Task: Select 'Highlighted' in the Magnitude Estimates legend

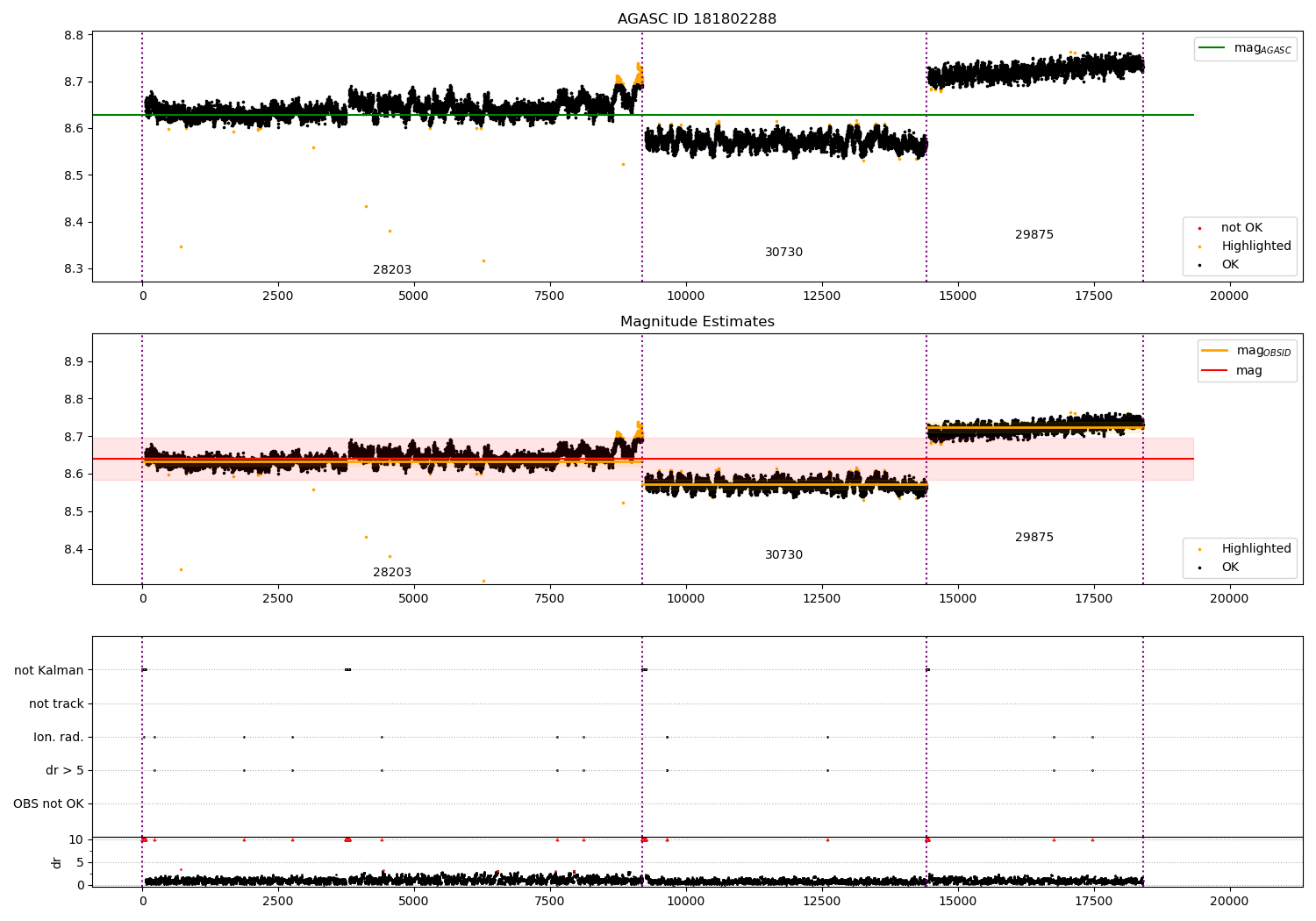Action: pyautogui.click(x=1256, y=549)
